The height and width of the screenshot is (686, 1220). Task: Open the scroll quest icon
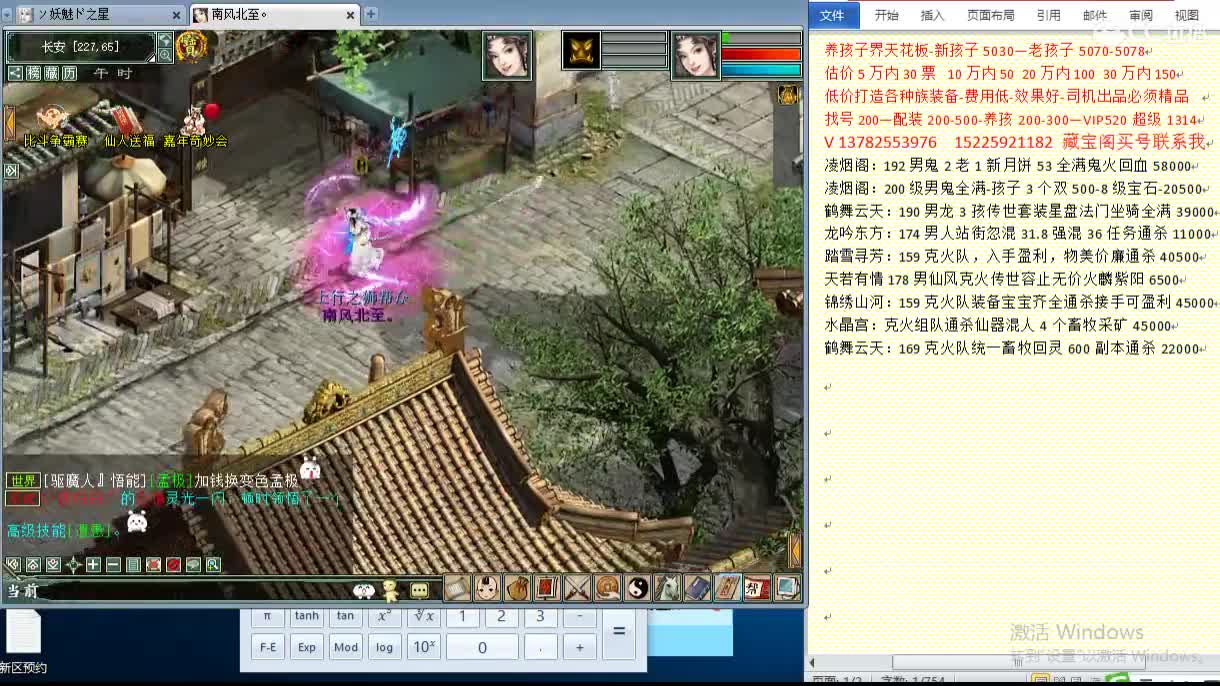(x=458, y=588)
